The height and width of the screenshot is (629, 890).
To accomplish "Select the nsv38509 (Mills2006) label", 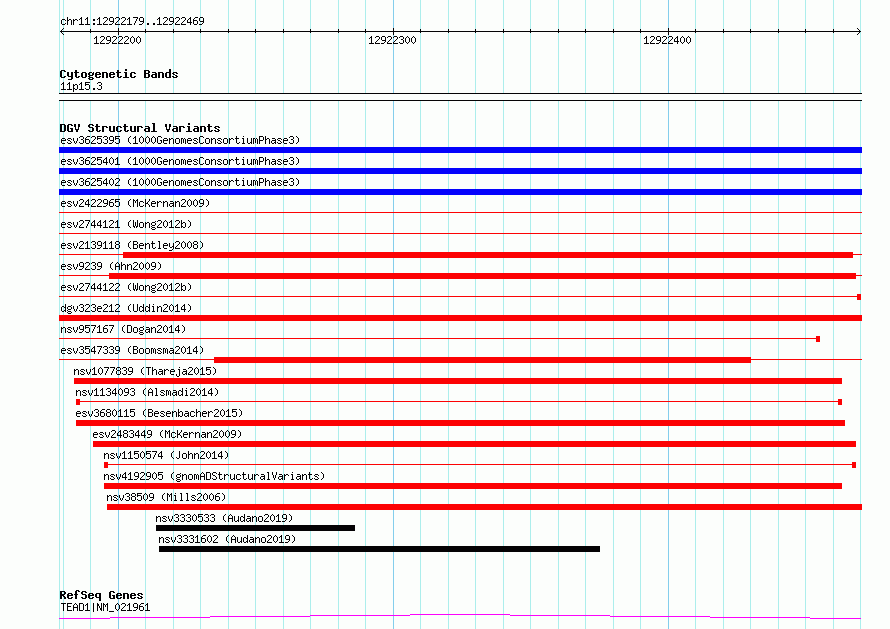I will [x=166, y=497].
